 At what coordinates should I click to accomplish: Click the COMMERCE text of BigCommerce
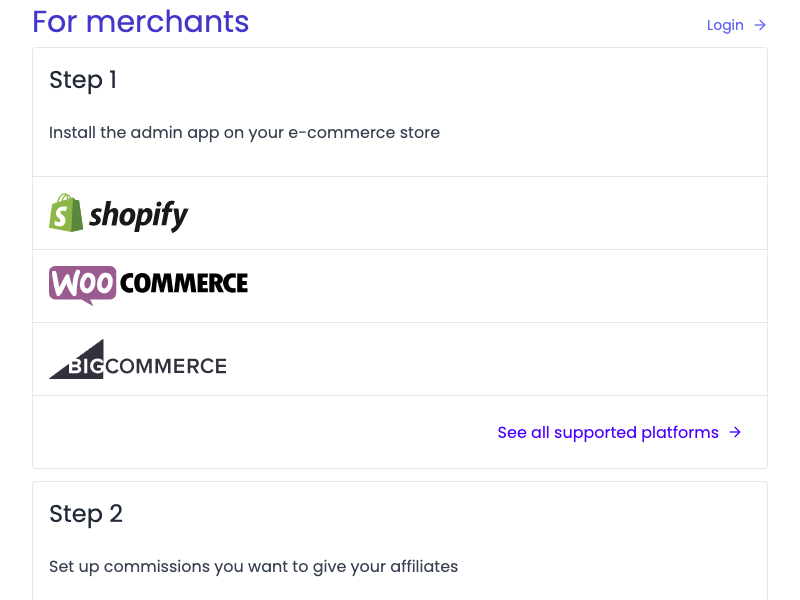166,366
